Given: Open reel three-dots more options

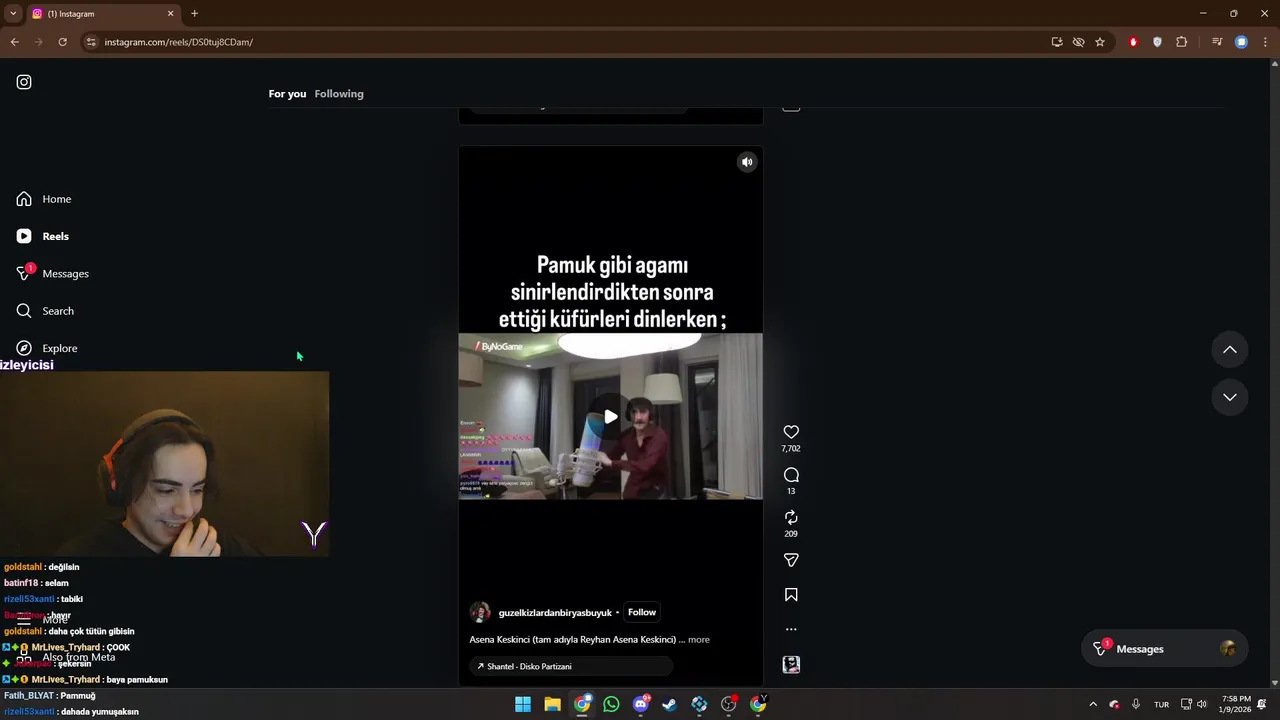Looking at the screenshot, I should tap(791, 630).
